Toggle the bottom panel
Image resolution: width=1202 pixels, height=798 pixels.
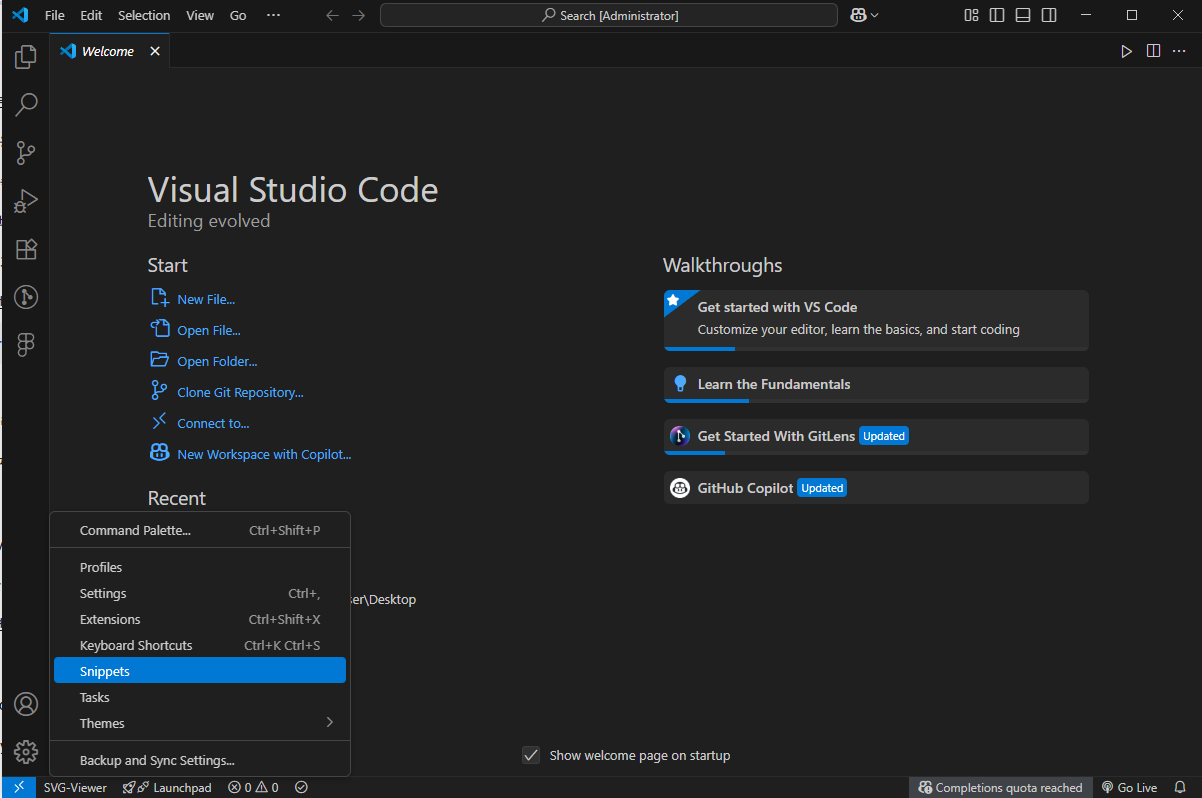pyautogui.click(x=1023, y=15)
